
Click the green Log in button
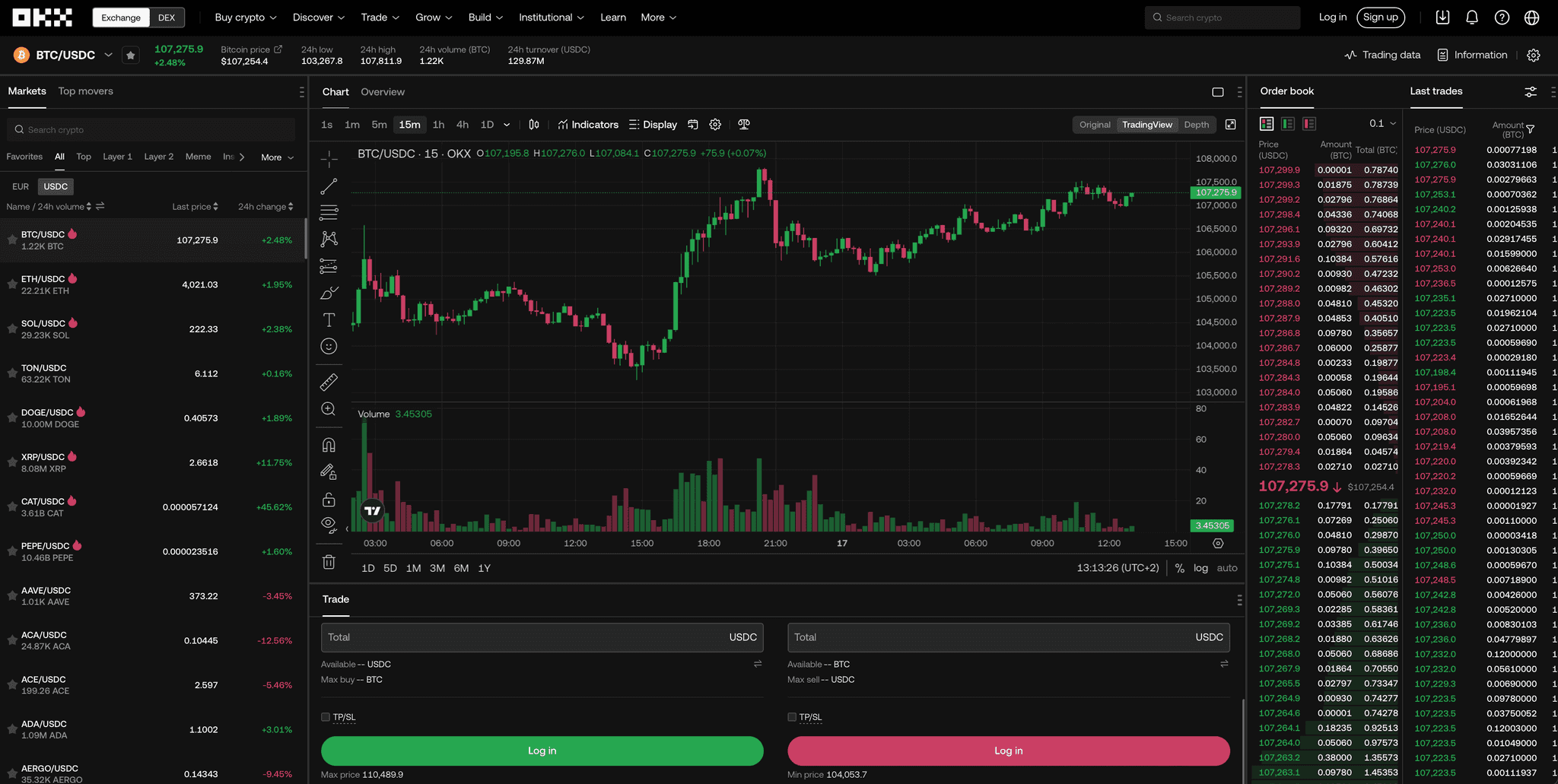point(542,751)
